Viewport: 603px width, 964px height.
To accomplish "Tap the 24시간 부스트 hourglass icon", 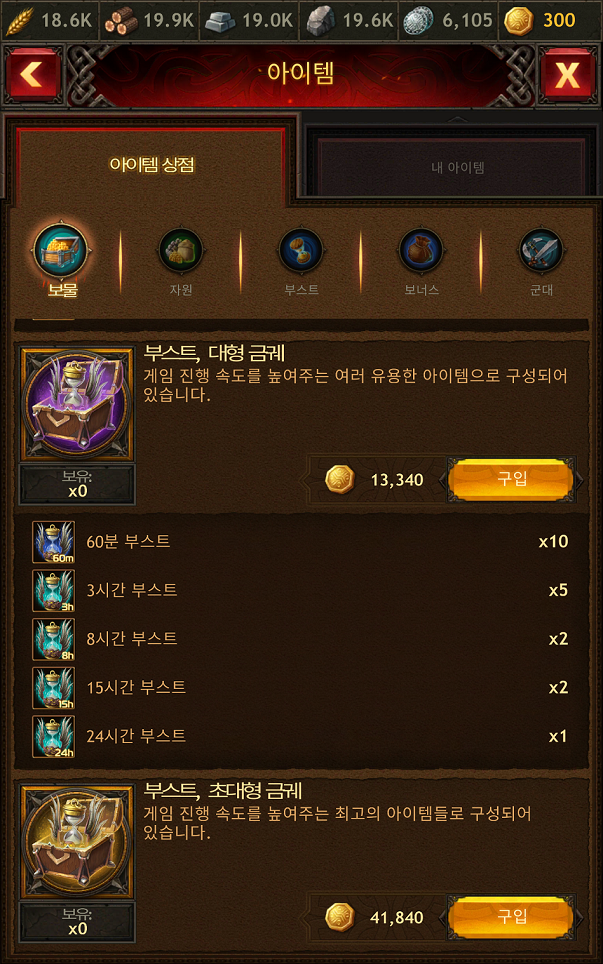I will (53, 737).
